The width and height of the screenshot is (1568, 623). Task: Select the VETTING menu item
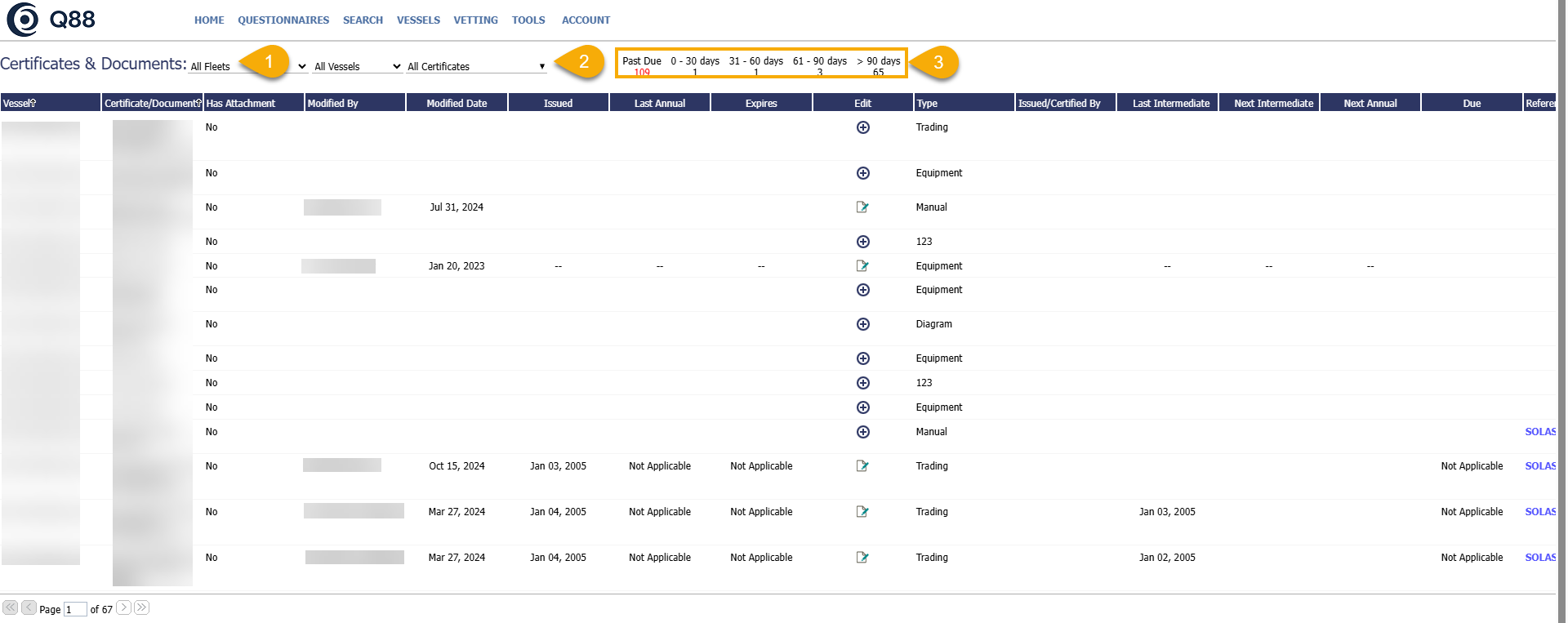(x=475, y=20)
